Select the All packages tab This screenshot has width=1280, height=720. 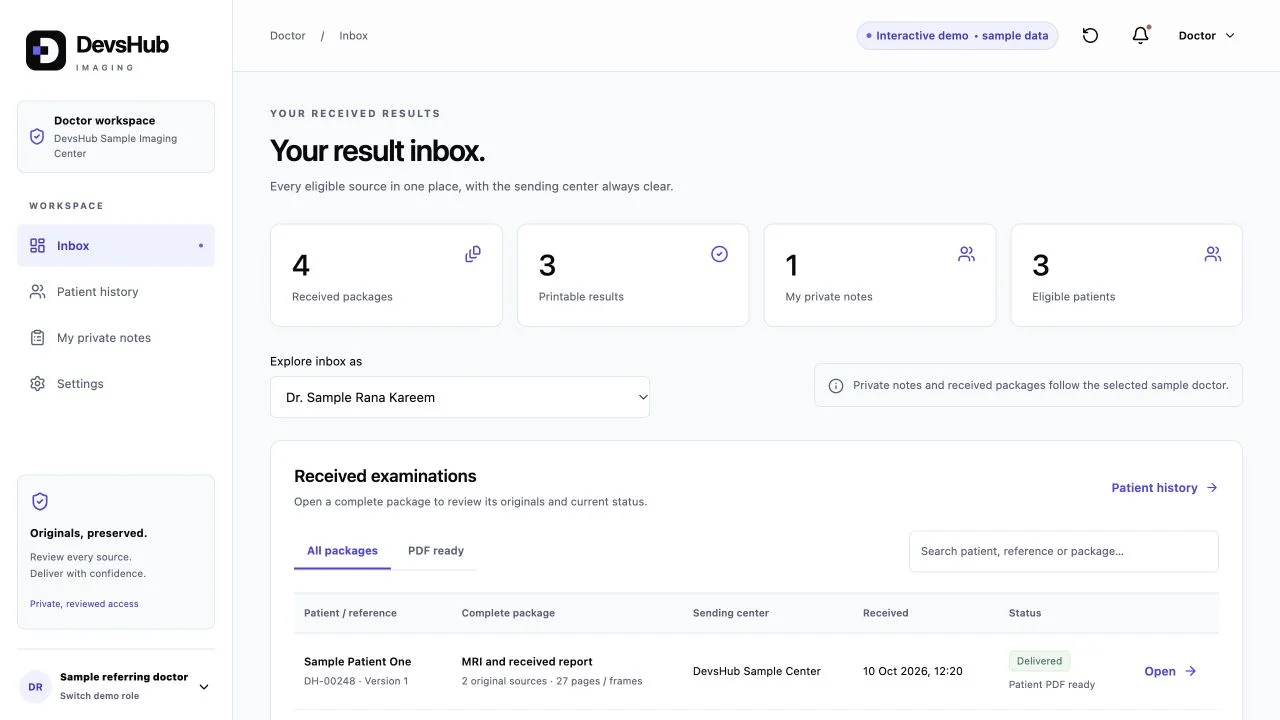click(x=342, y=551)
